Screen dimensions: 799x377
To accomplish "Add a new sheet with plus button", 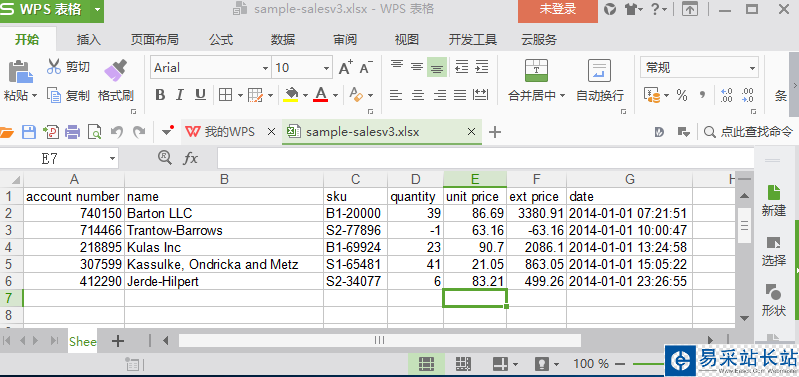I will point(118,341).
